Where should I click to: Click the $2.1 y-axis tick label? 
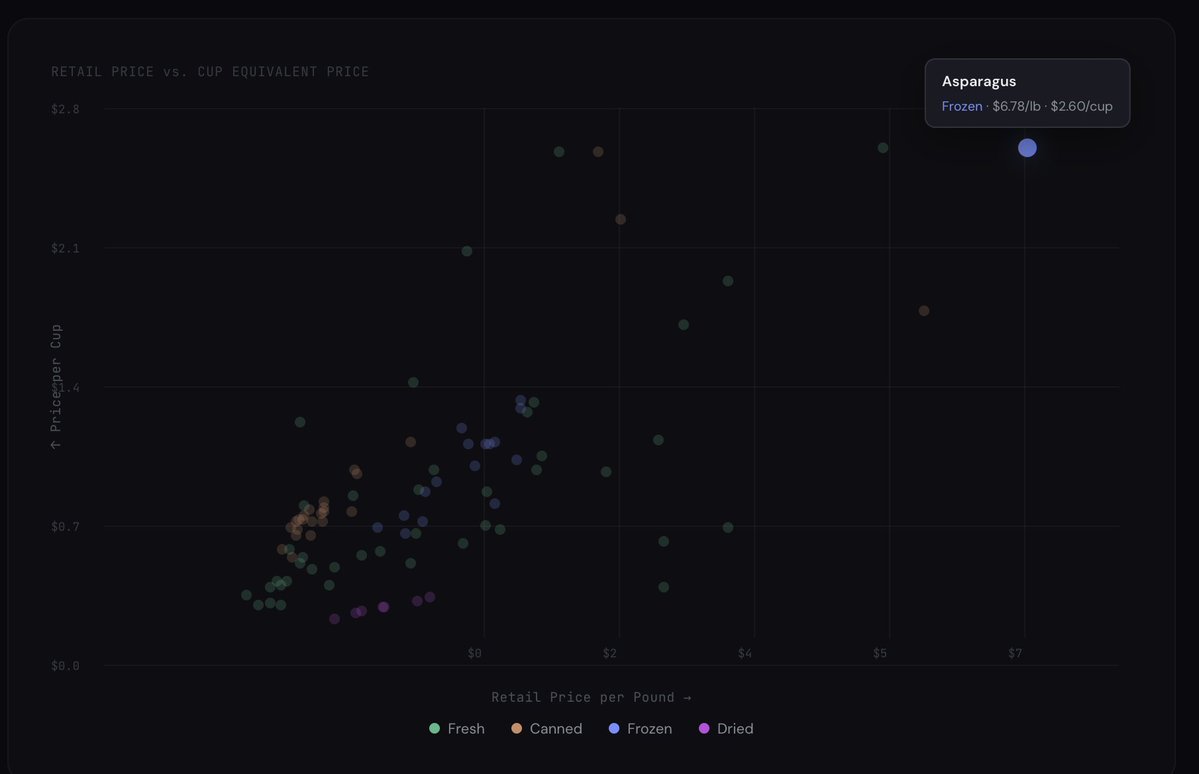pyautogui.click(x=65, y=249)
